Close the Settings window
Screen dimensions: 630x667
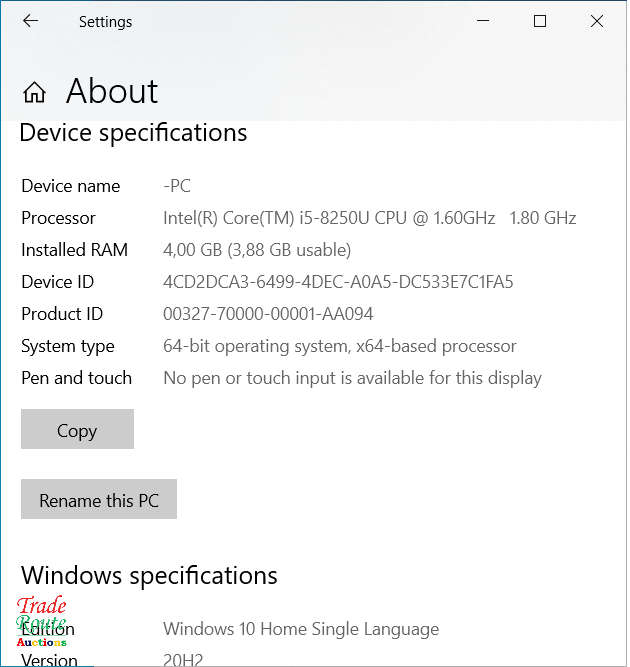(x=597, y=21)
